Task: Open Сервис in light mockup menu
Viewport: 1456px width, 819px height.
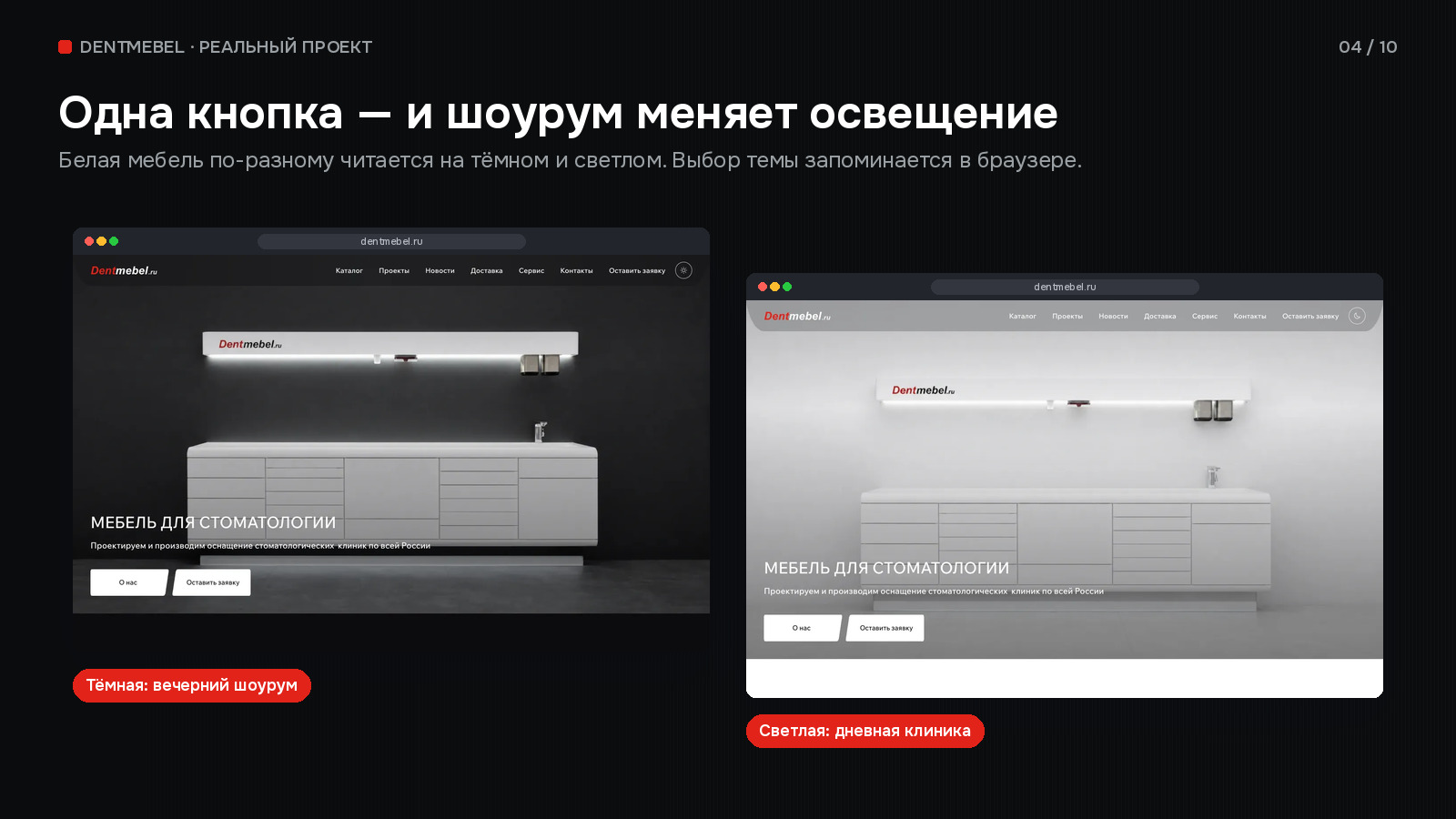Action: coord(1205,316)
